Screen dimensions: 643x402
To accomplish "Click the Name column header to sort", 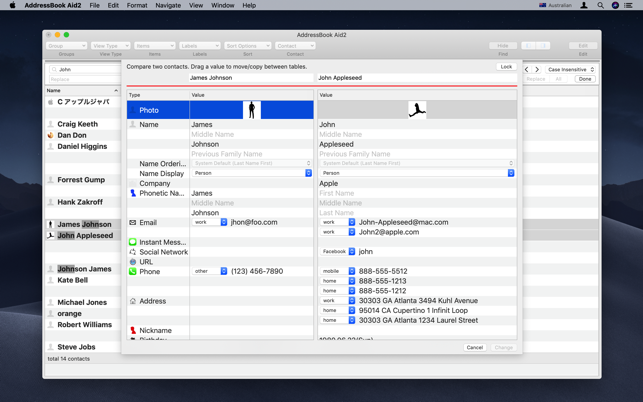I will 82,90.
